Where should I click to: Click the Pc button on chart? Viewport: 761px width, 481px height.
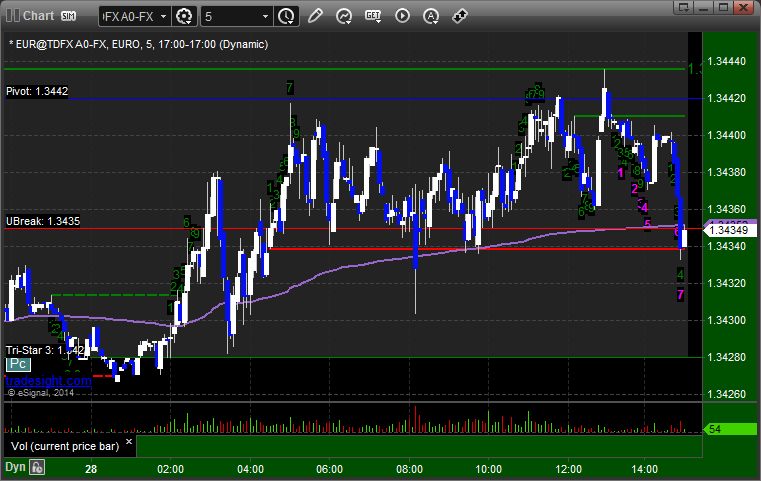[18, 364]
